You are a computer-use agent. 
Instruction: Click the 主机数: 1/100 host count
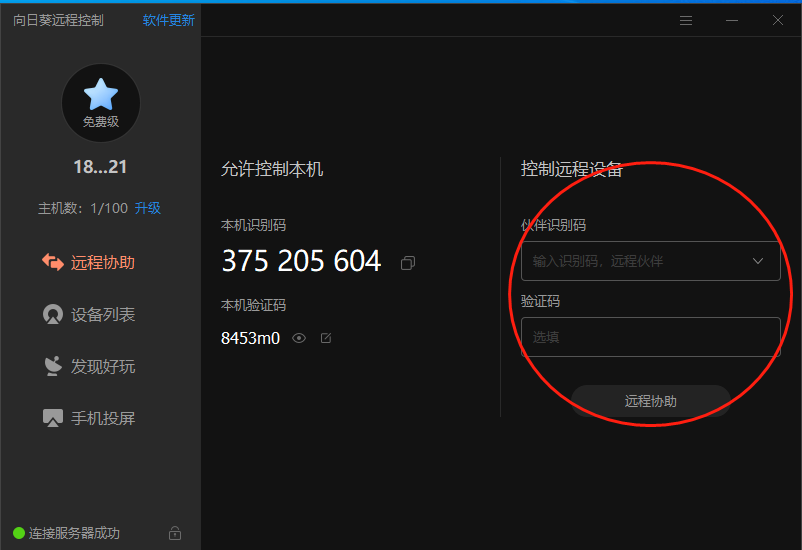[x=83, y=208]
